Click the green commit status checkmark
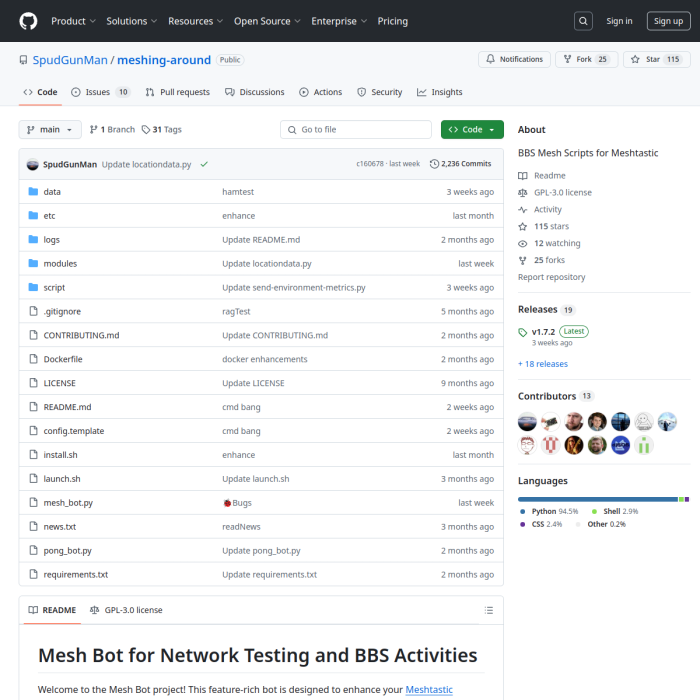Viewport: 700px width, 700px height. point(204,164)
